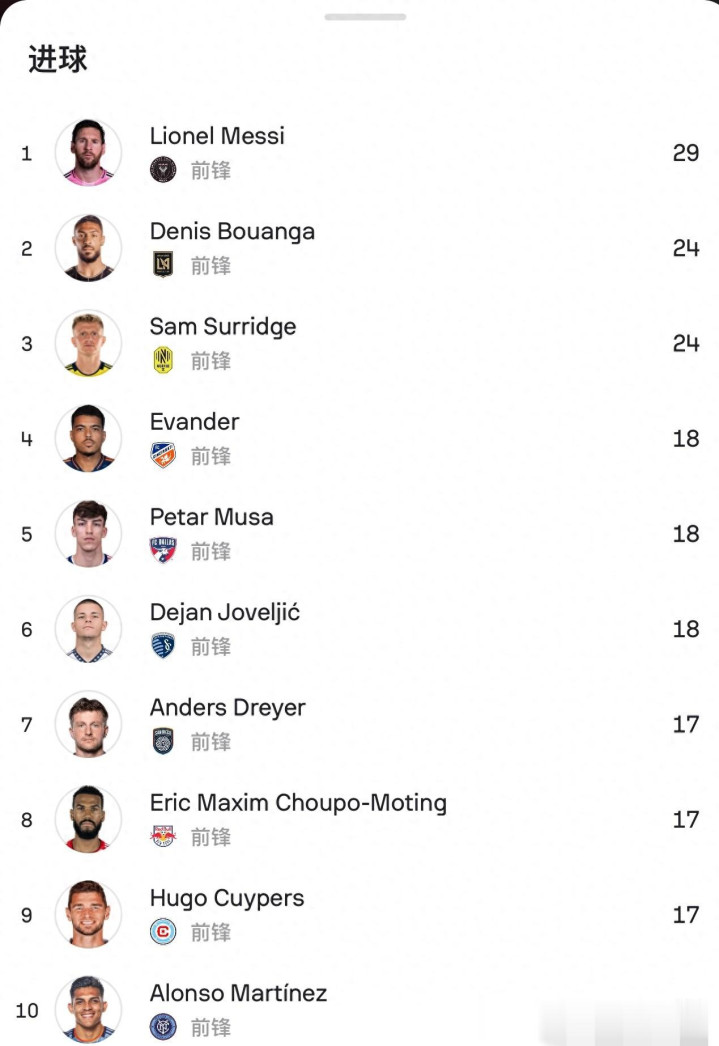Tap Messi's goal count of 29

(x=685, y=153)
